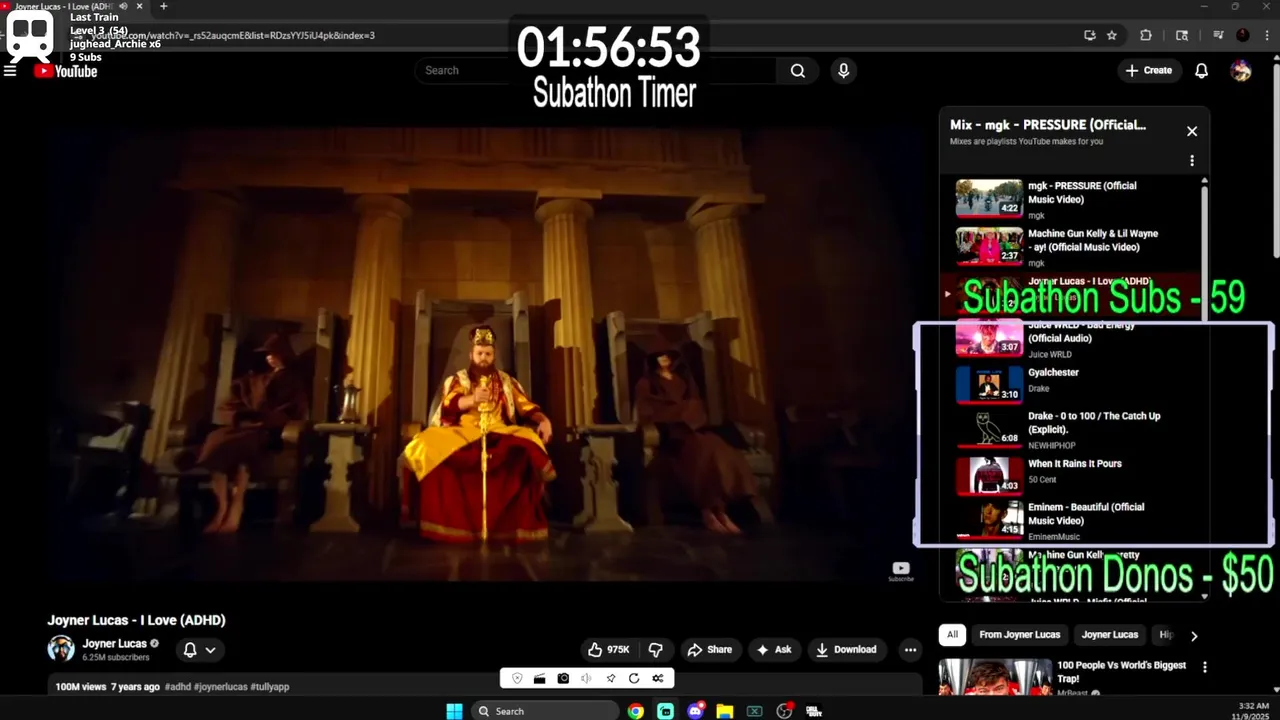Select Drake - 0 to 100 playlist entry

1072,428
